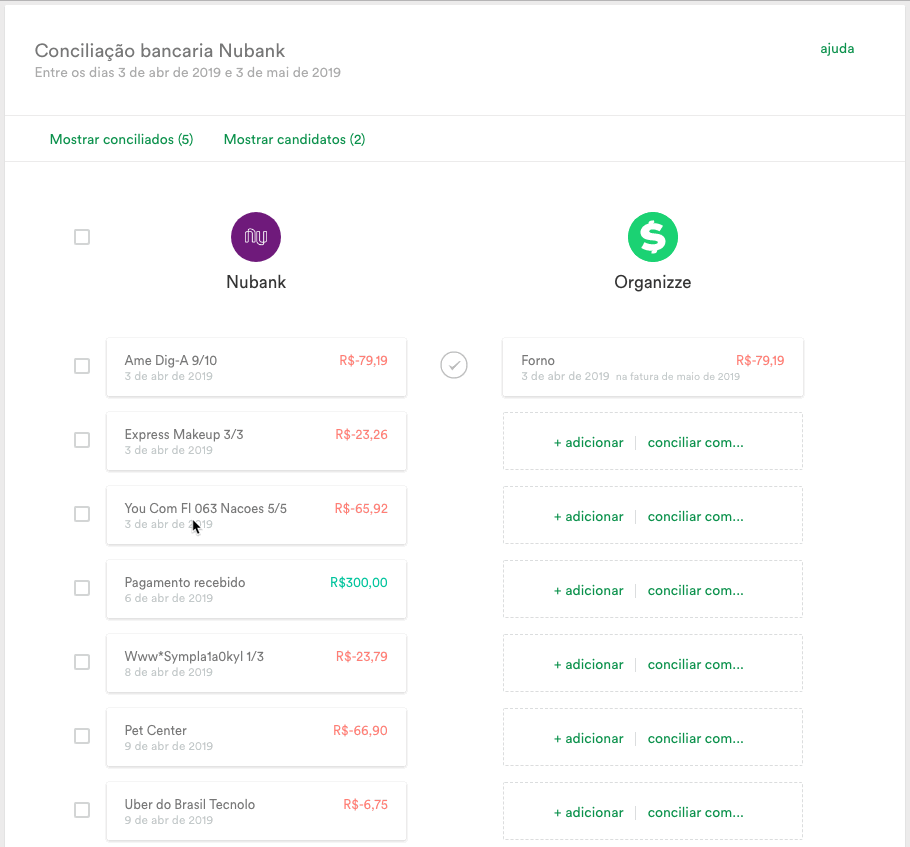The width and height of the screenshot is (910, 847).
Task: Click the Pagamento recebido transaction name
Action: coord(185,582)
